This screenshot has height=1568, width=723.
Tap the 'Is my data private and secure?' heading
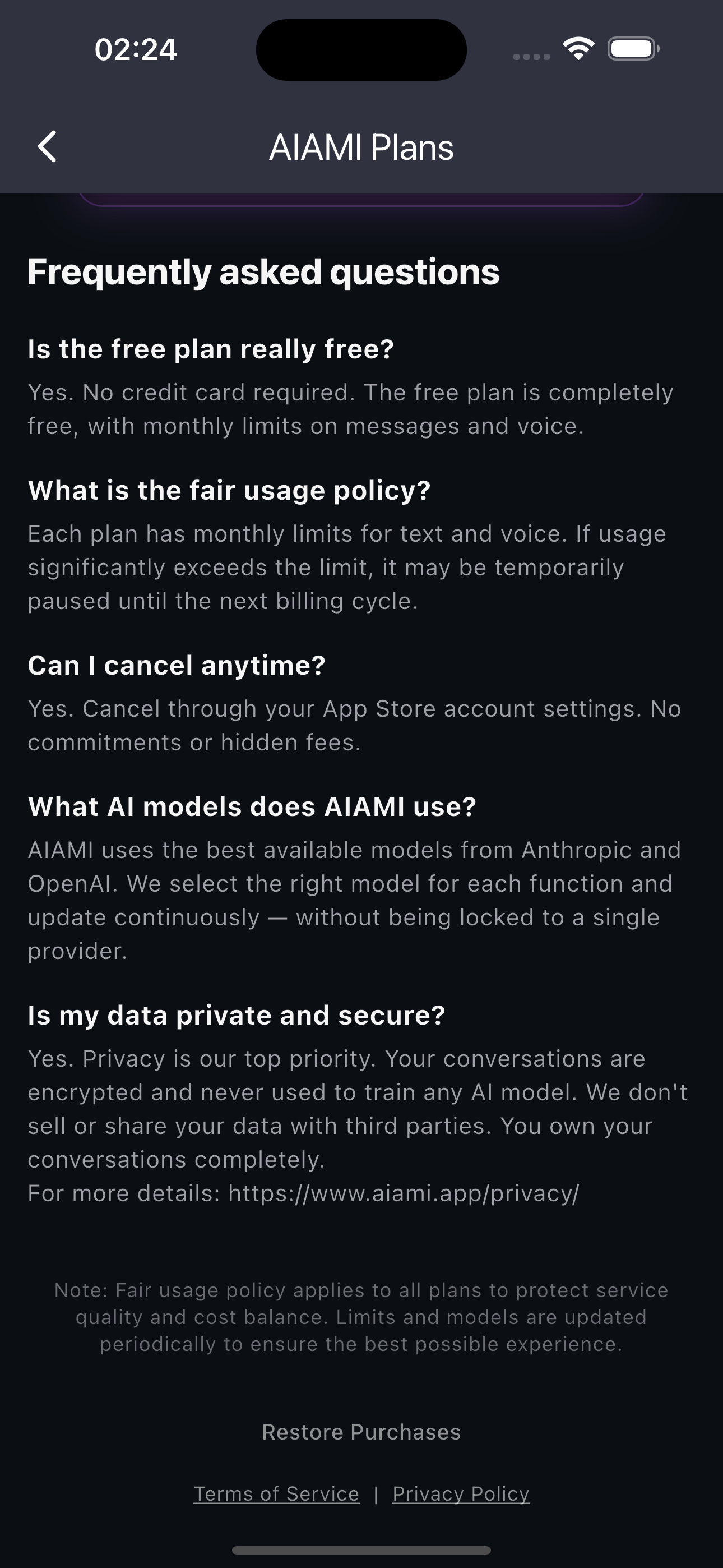coord(237,1014)
